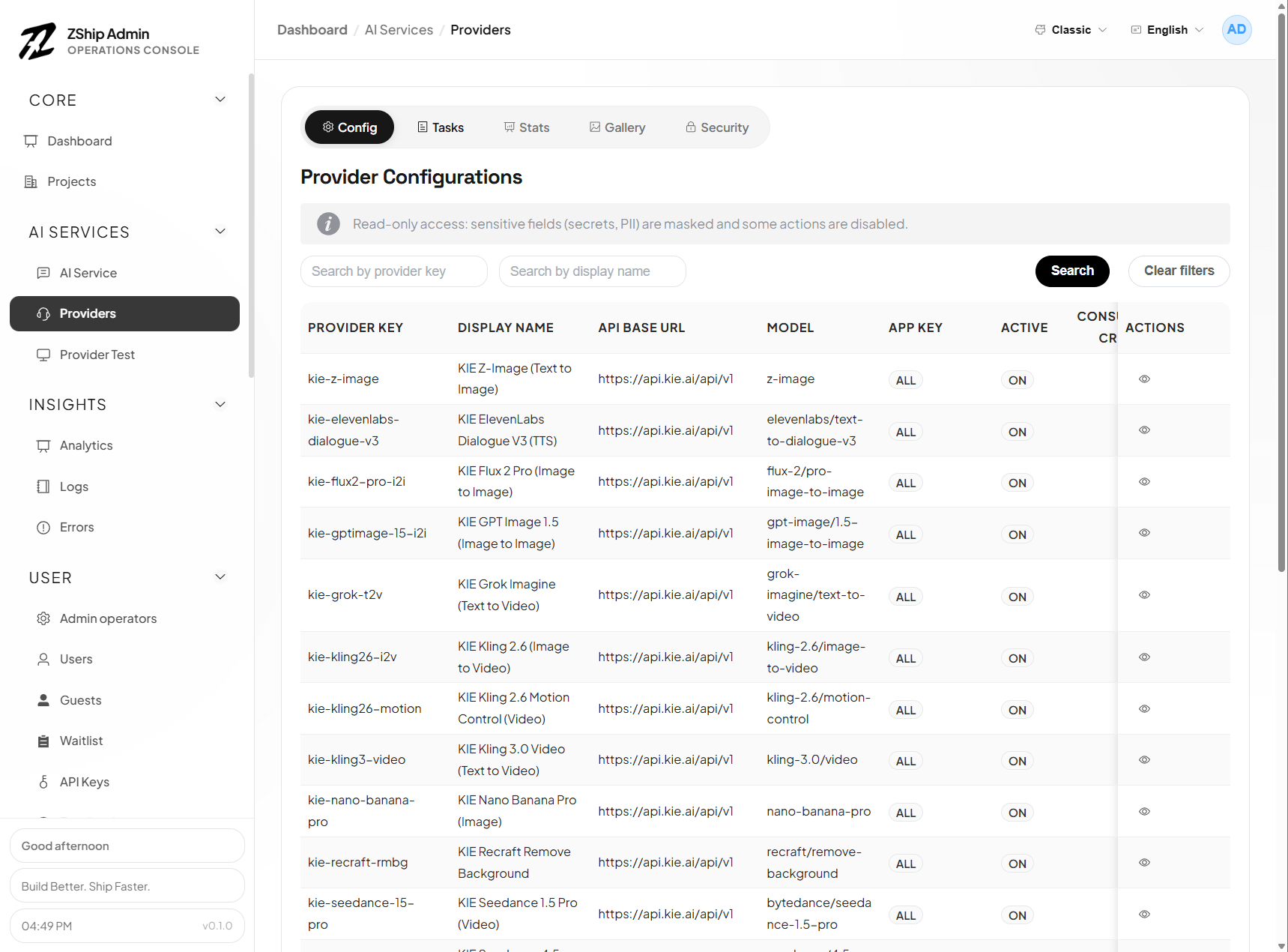Open the Projects sidebar item
The height and width of the screenshot is (952, 1288).
click(x=71, y=181)
